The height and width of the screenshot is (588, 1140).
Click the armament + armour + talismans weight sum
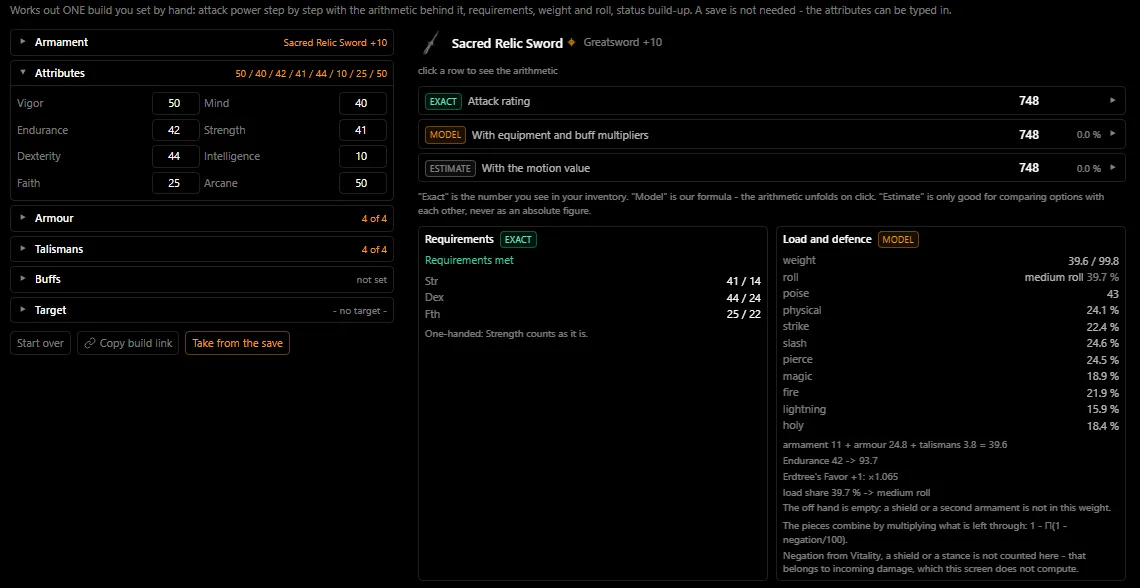tap(895, 445)
